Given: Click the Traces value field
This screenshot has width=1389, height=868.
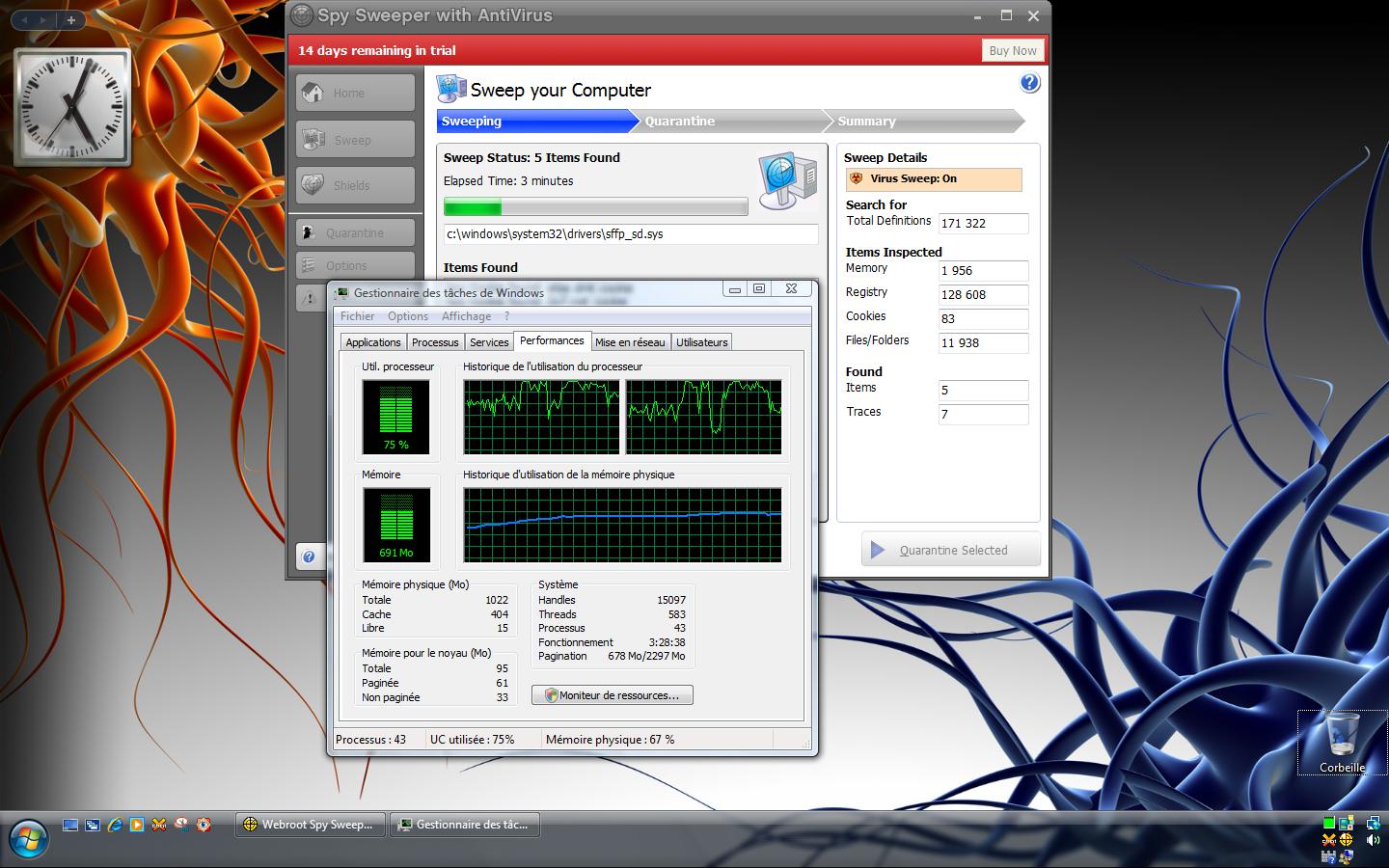Looking at the screenshot, I should click(983, 415).
